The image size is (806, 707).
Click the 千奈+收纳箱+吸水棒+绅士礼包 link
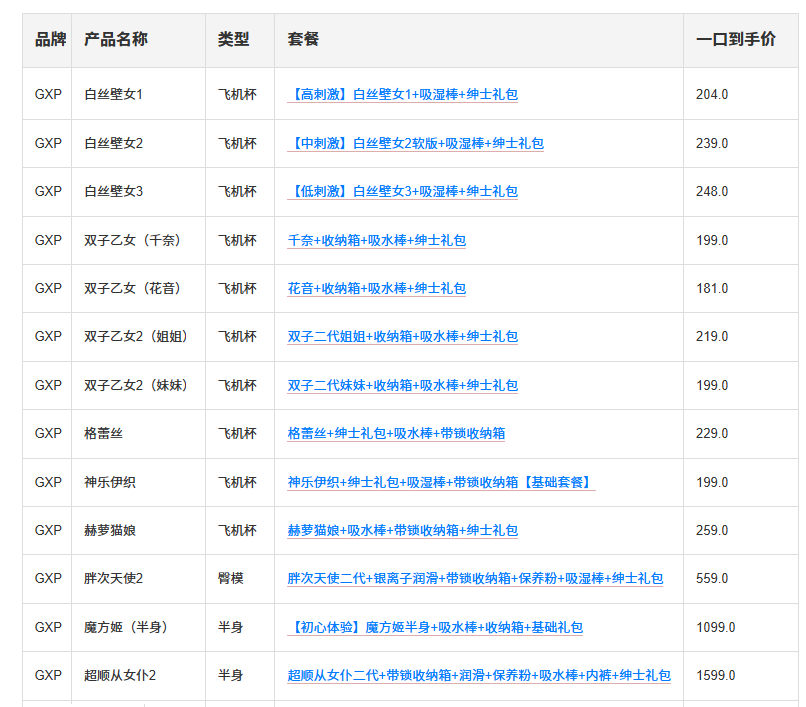pos(376,240)
